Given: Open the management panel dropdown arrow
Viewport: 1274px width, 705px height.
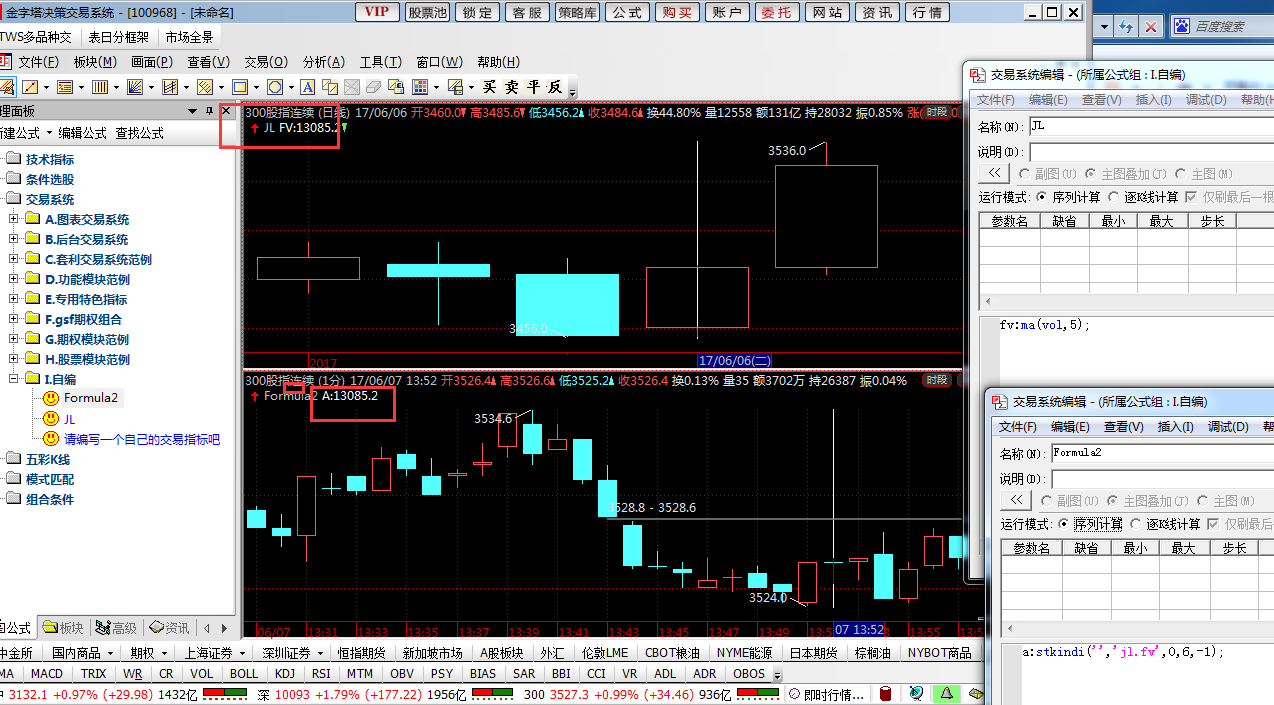Looking at the screenshot, I should point(191,111).
